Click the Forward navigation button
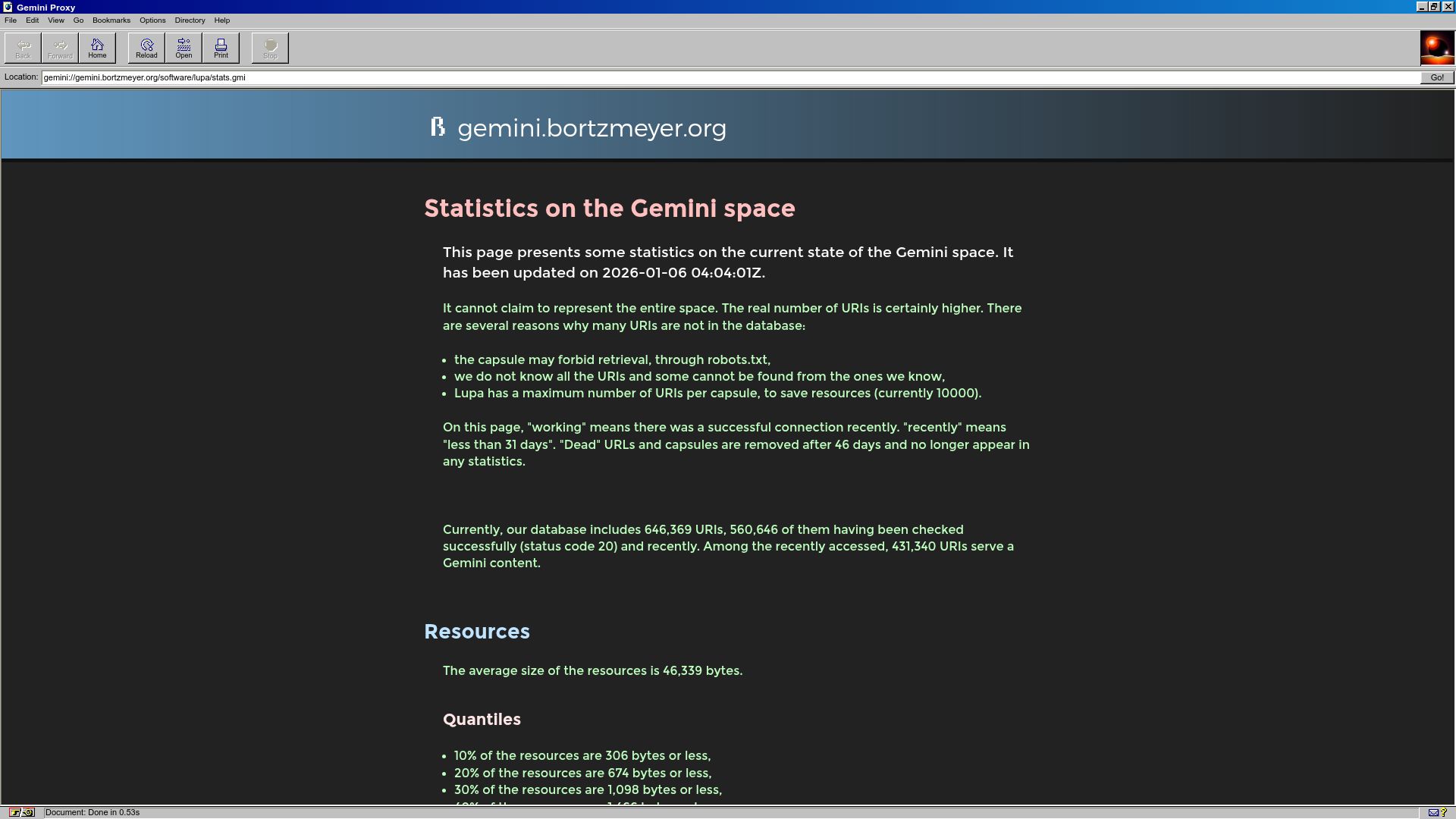 [60, 48]
